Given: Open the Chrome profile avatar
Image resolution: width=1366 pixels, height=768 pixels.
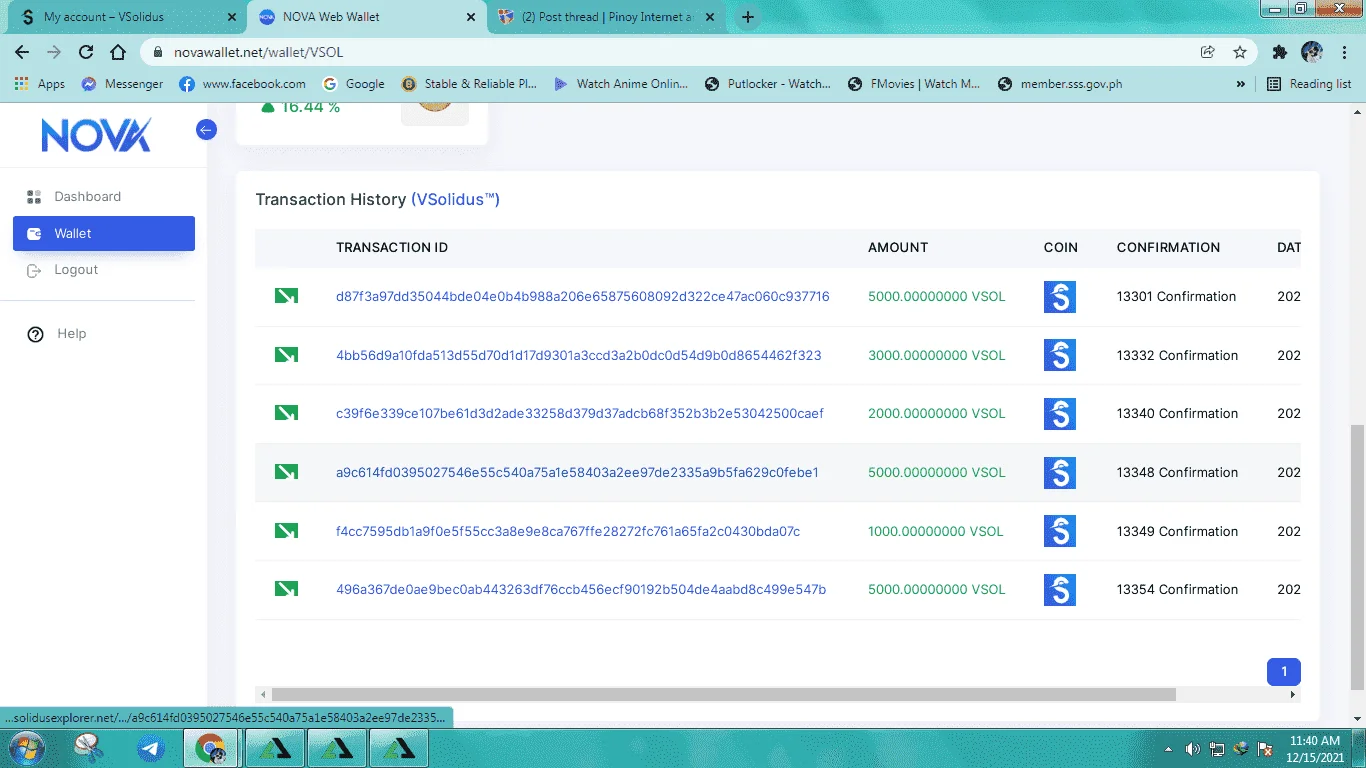Looking at the screenshot, I should tap(1312, 52).
